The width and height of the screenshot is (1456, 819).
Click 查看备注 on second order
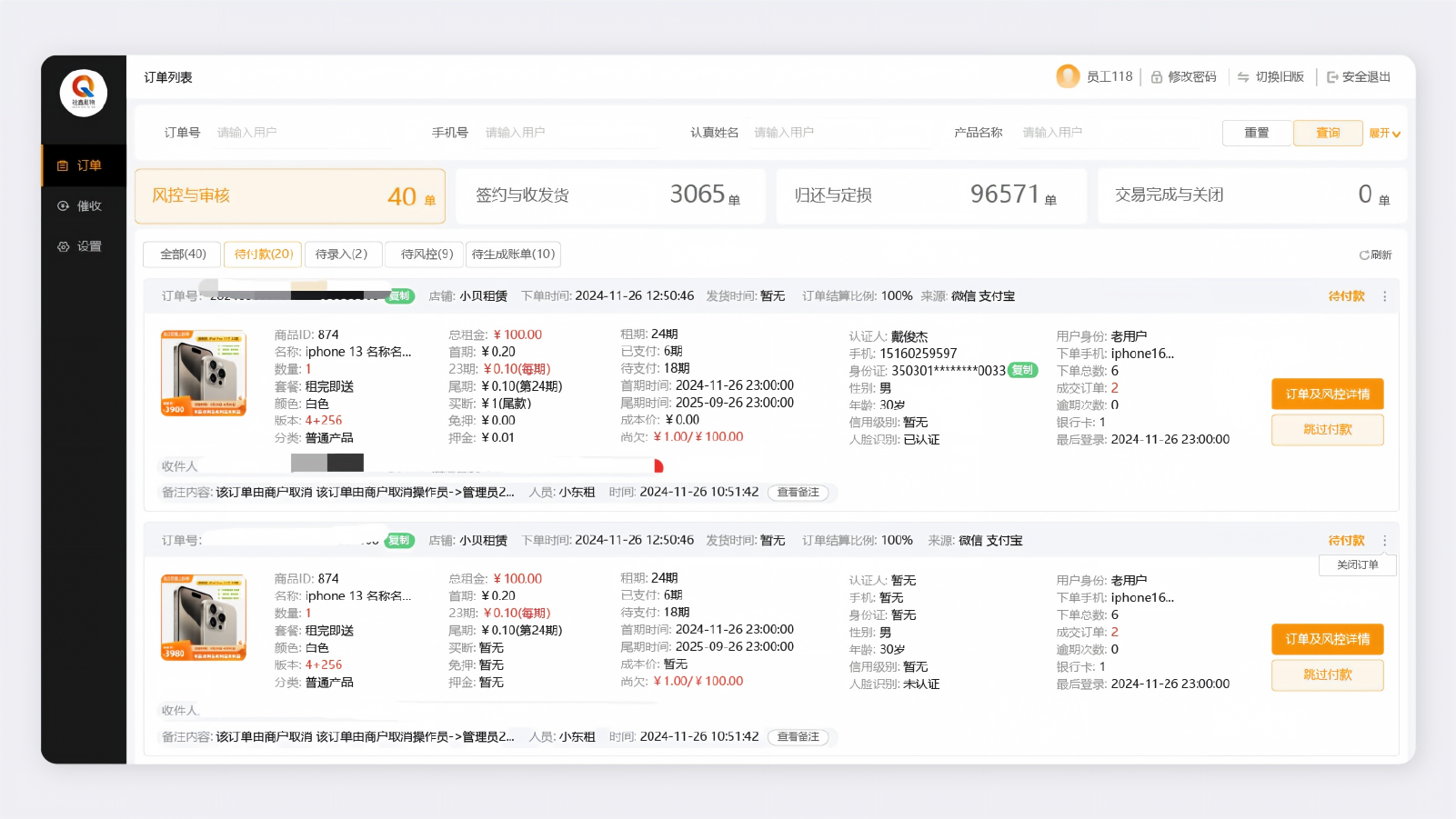[x=798, y=737]
